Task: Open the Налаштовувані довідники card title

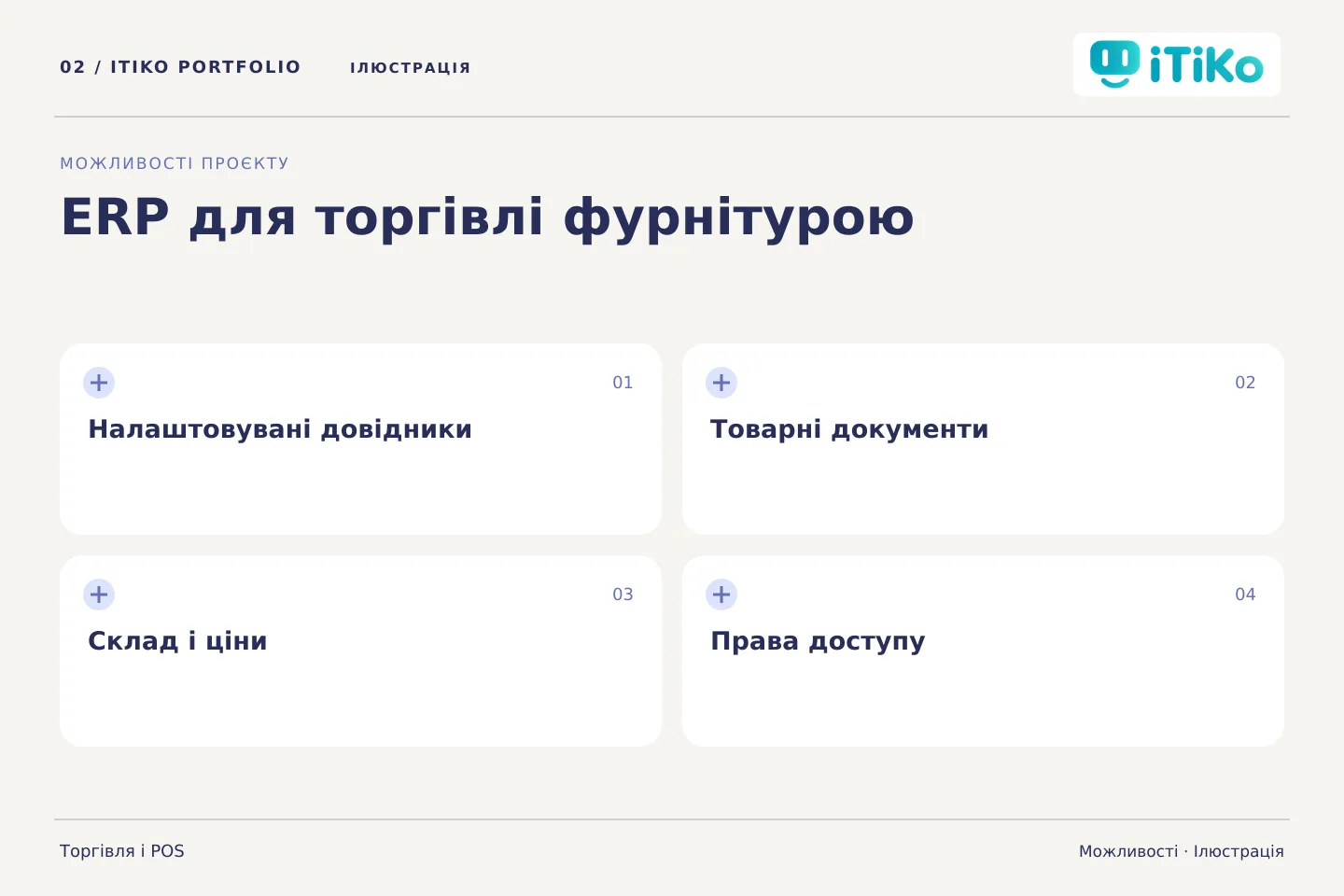Action: point(280,429)
